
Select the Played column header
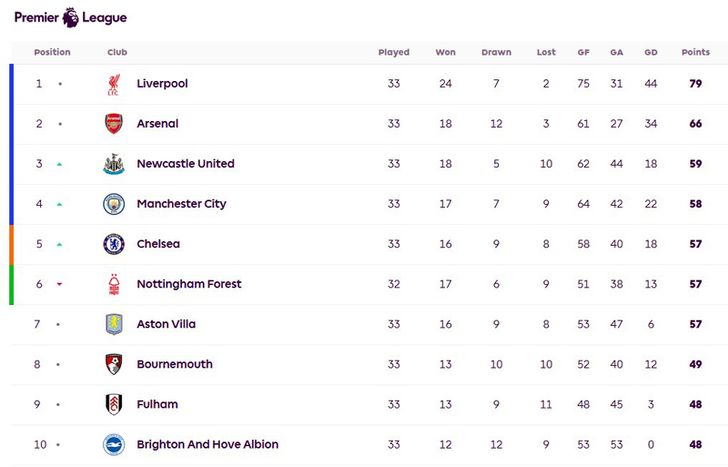click(x=394, y=52)
